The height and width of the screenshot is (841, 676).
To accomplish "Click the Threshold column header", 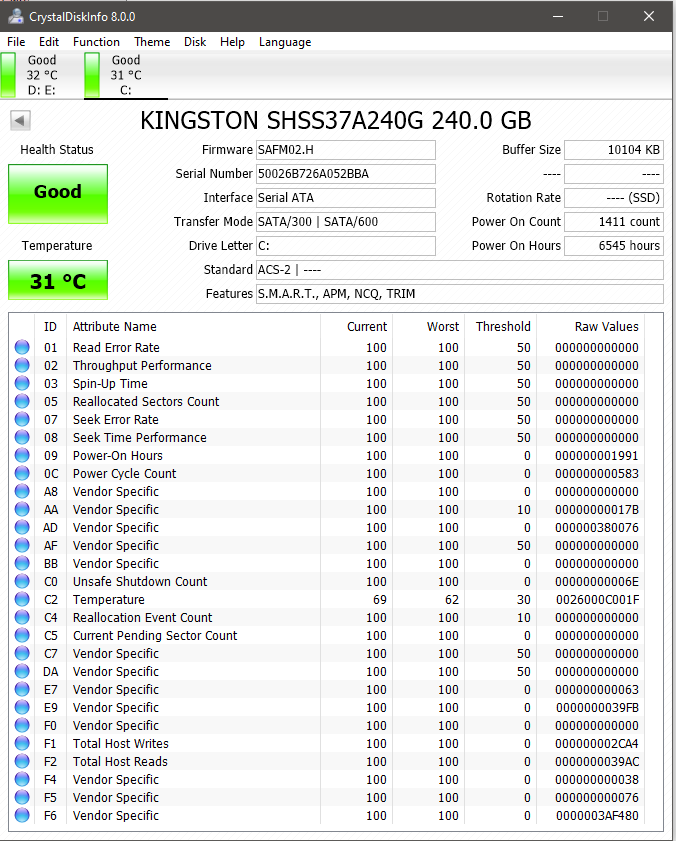I will [503, 327].
